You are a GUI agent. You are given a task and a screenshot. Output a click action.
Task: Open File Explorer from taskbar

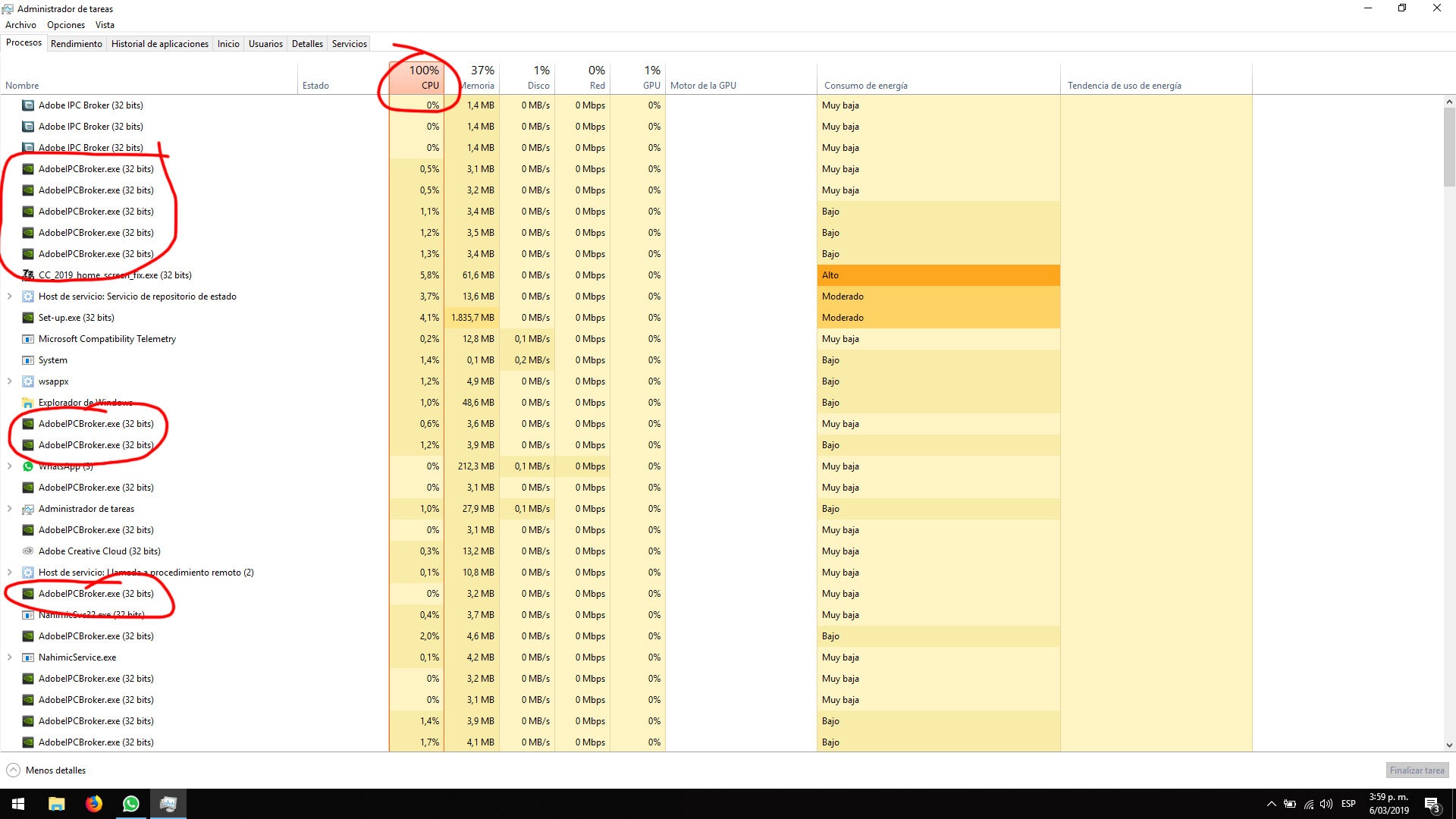tap(57, 804)
